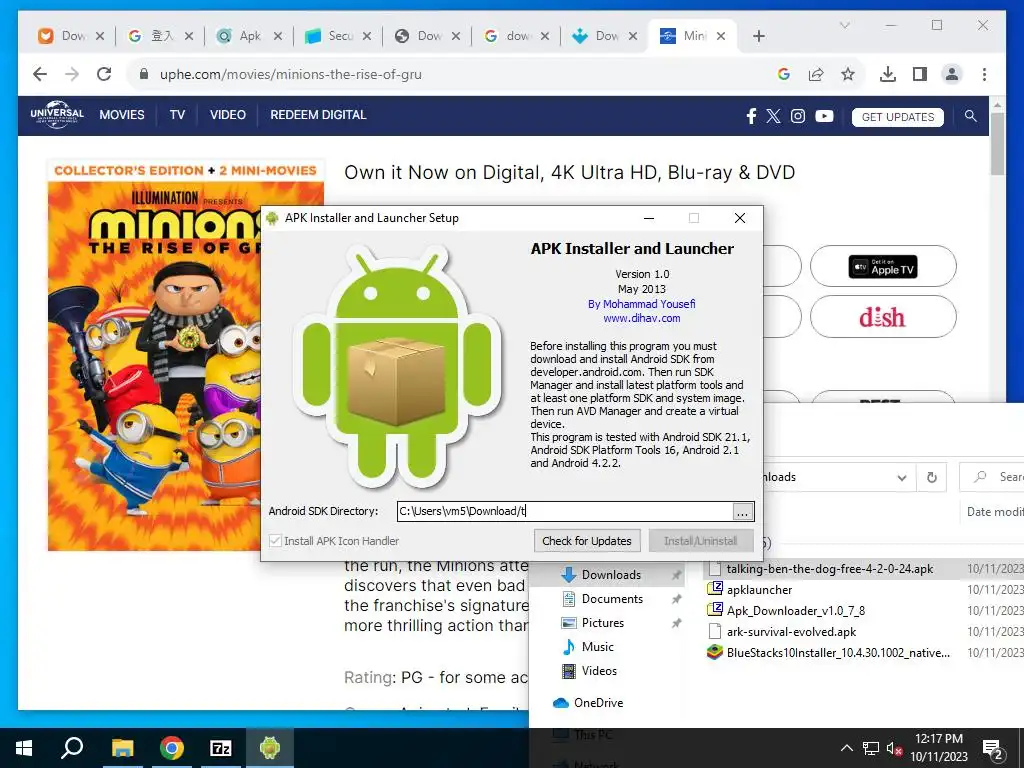This screenshot has height=768, width=1024.
Task: Open Chrome three-dot menu
Action: 984,74
